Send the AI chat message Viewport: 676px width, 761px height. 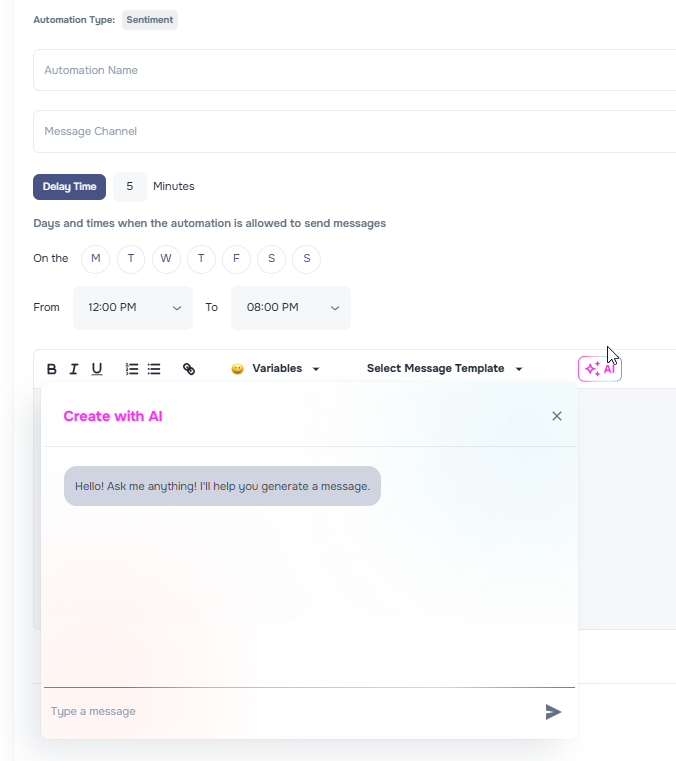[x=553, y=711]
